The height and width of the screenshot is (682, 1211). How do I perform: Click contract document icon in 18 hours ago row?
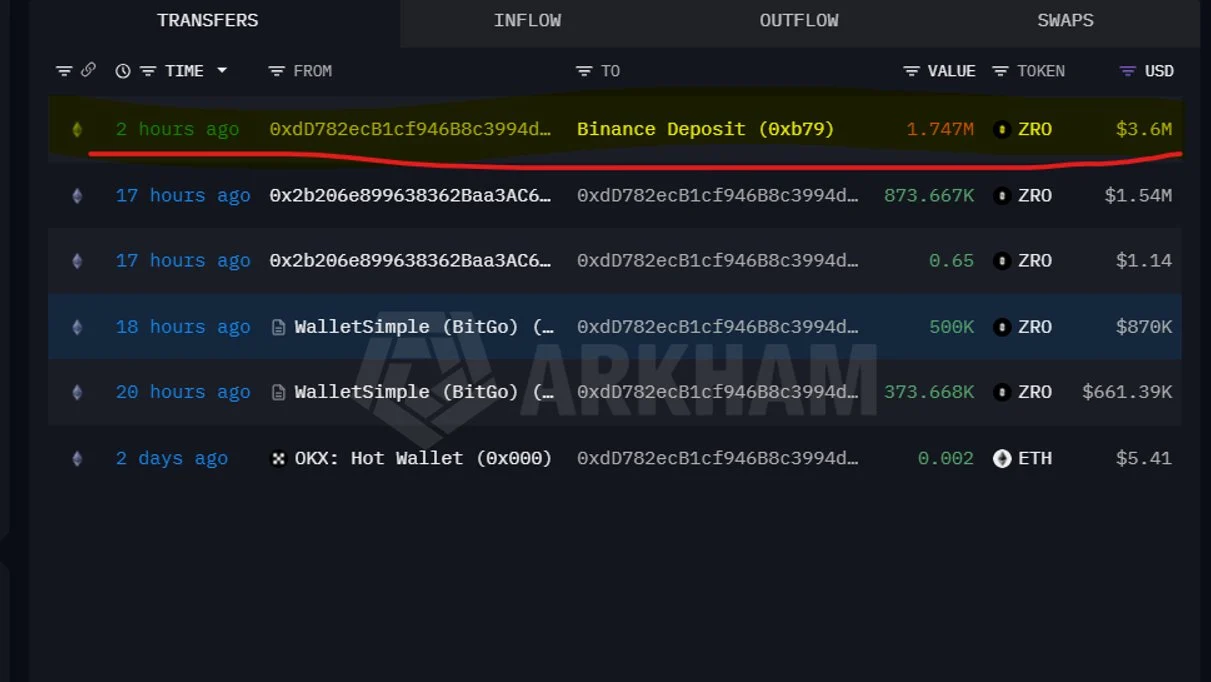[x=279, y=327]
